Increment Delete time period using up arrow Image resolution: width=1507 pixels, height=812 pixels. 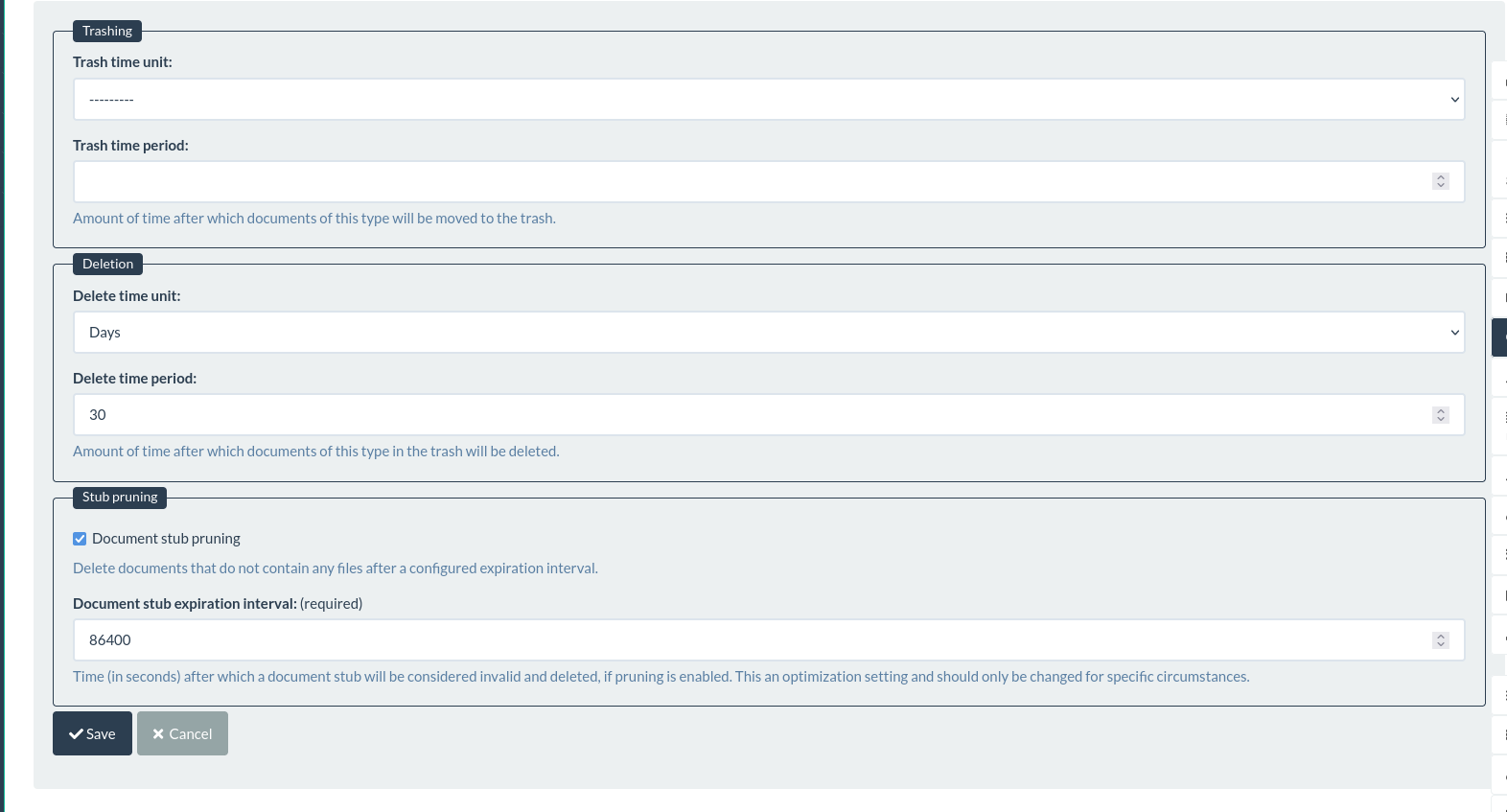[x=1441, y=411]
